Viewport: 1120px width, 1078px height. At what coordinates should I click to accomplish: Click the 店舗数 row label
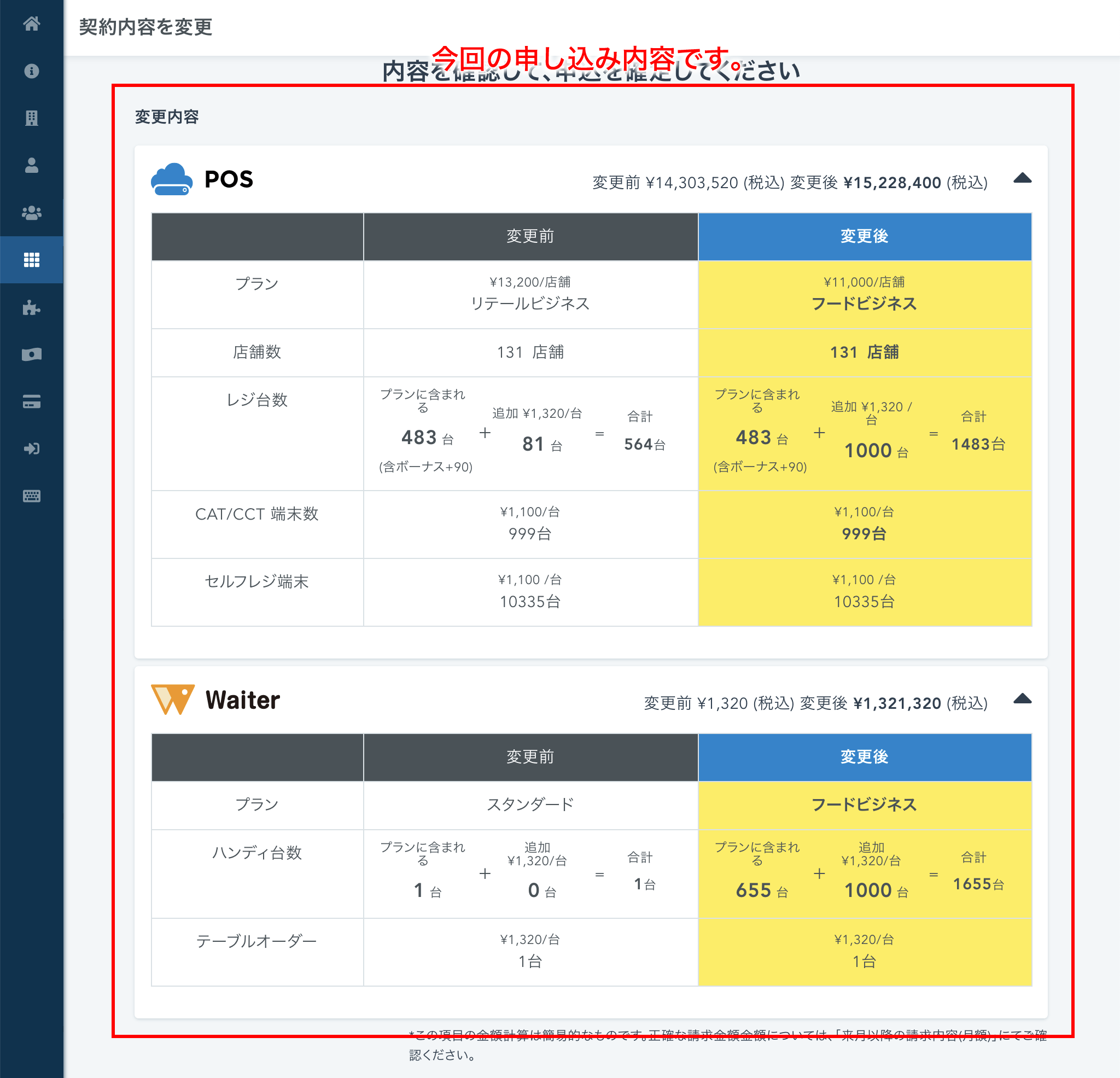[257, 352]
